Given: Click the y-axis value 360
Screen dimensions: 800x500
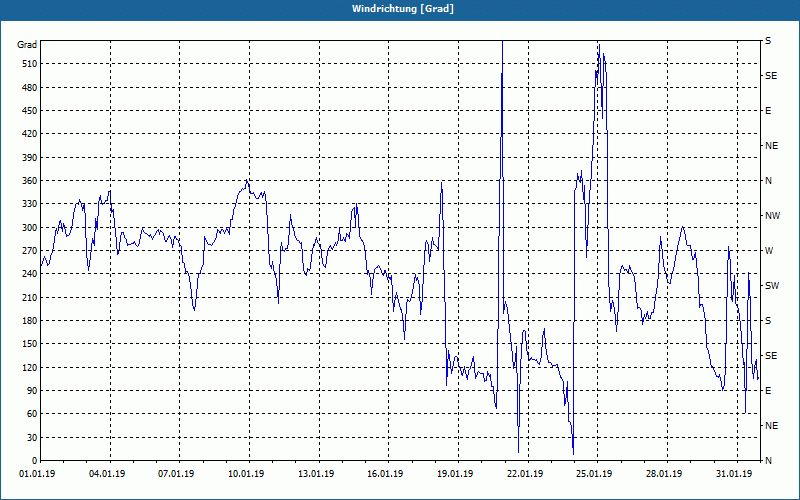Looking at the screenshot, I should pyautogui.click(x=29, y=181).
